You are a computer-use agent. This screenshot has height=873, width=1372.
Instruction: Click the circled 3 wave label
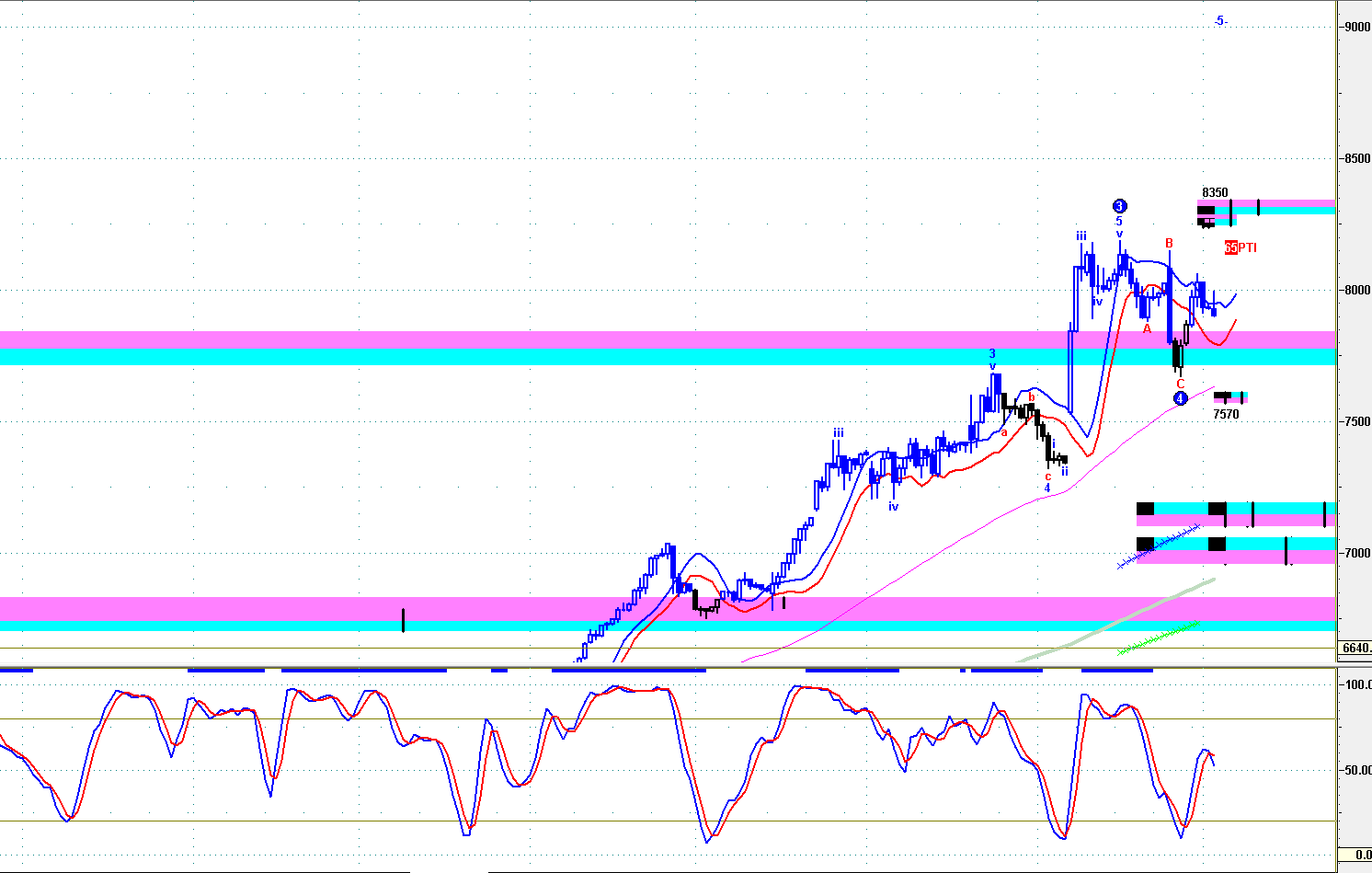click(x=1119, y=206)
